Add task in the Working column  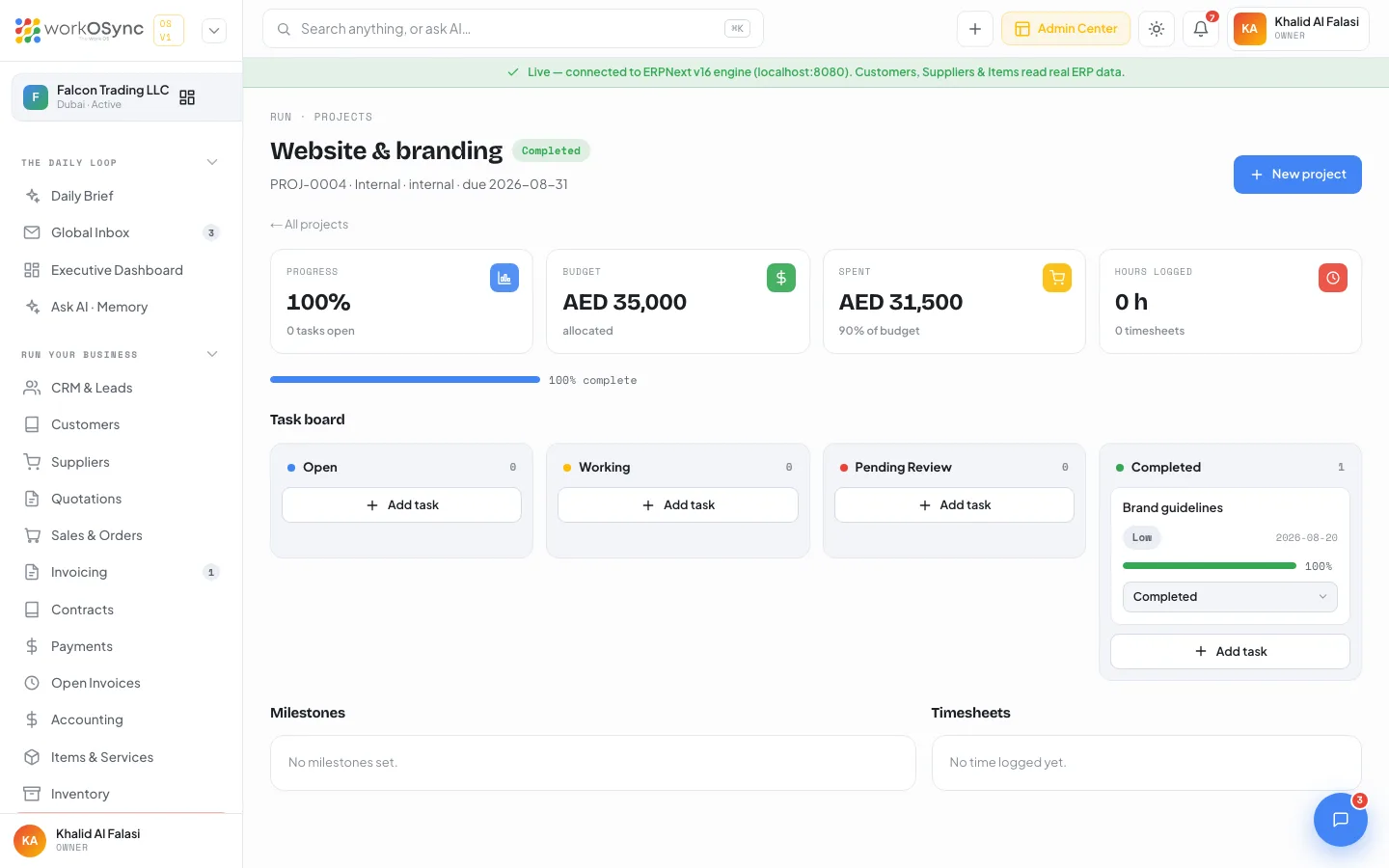click(x=678, y=505)
